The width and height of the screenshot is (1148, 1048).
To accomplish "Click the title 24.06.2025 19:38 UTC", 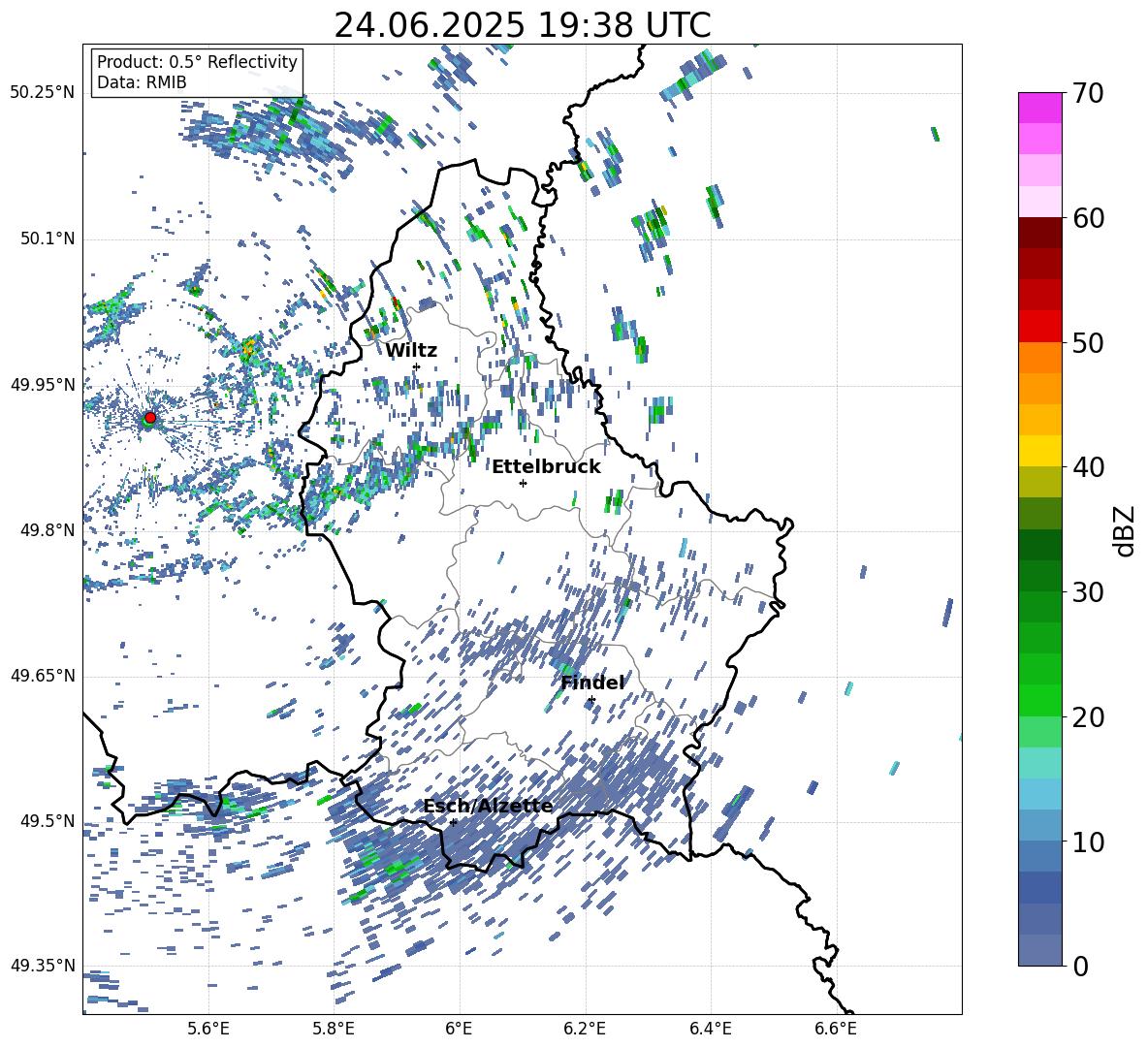I will pos(523,25).
